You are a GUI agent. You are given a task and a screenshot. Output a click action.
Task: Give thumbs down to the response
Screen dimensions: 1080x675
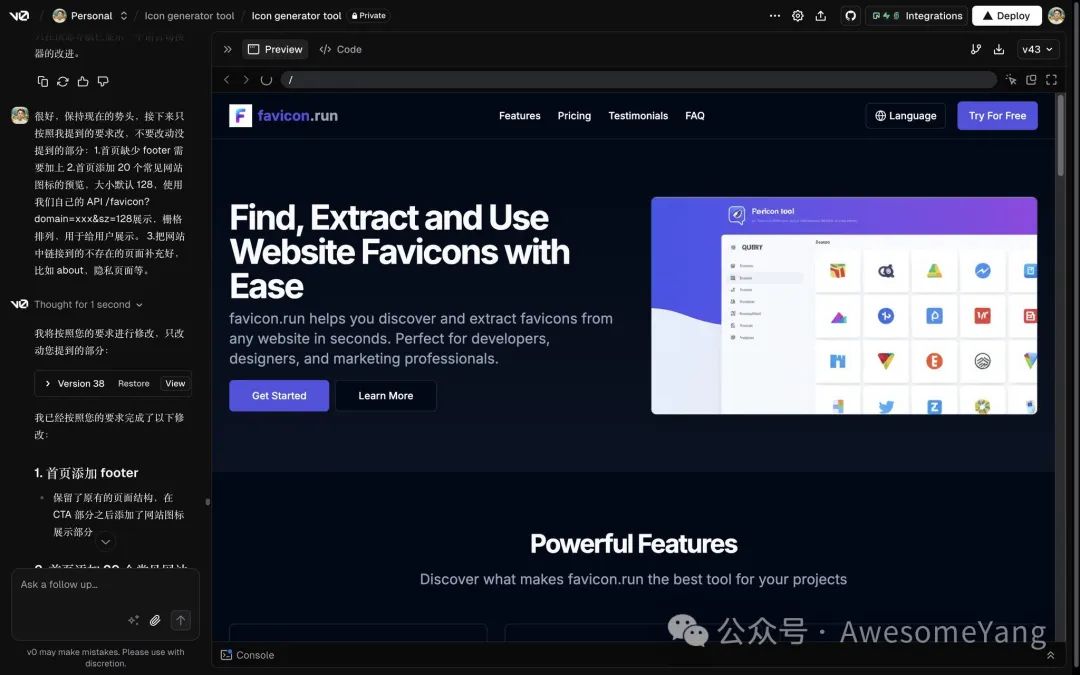pos(103,81)
